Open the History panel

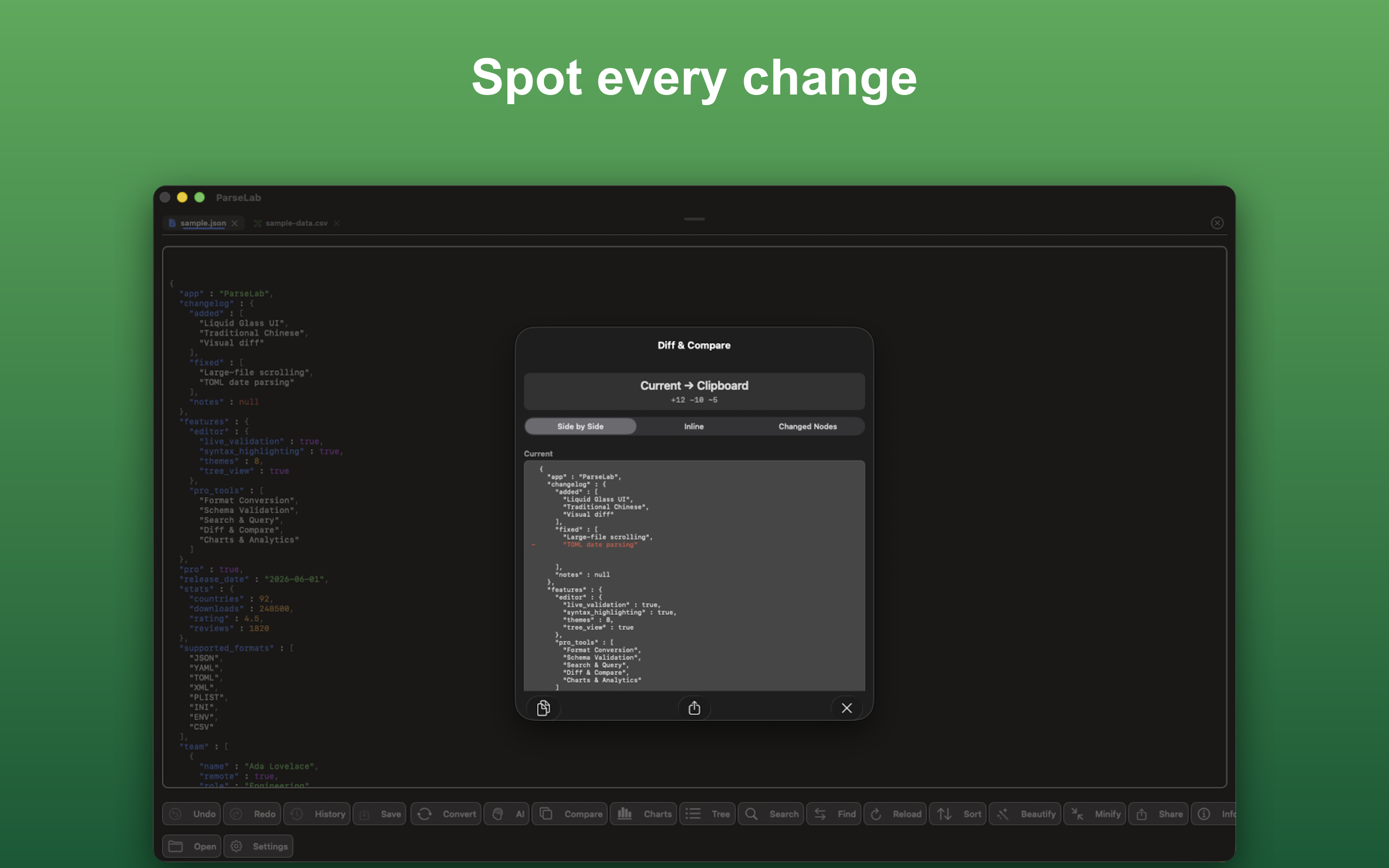click(317, 814)
